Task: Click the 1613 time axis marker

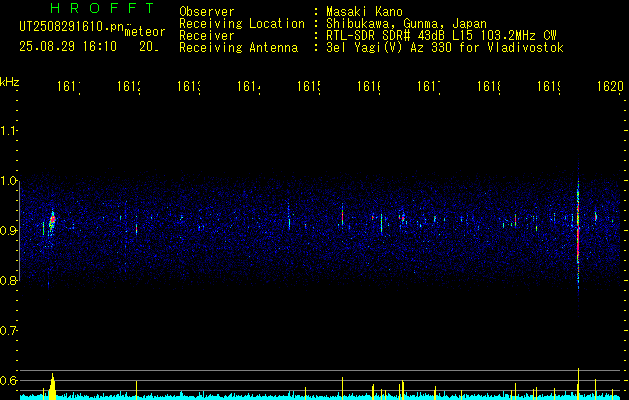Action: coord(189,86)
